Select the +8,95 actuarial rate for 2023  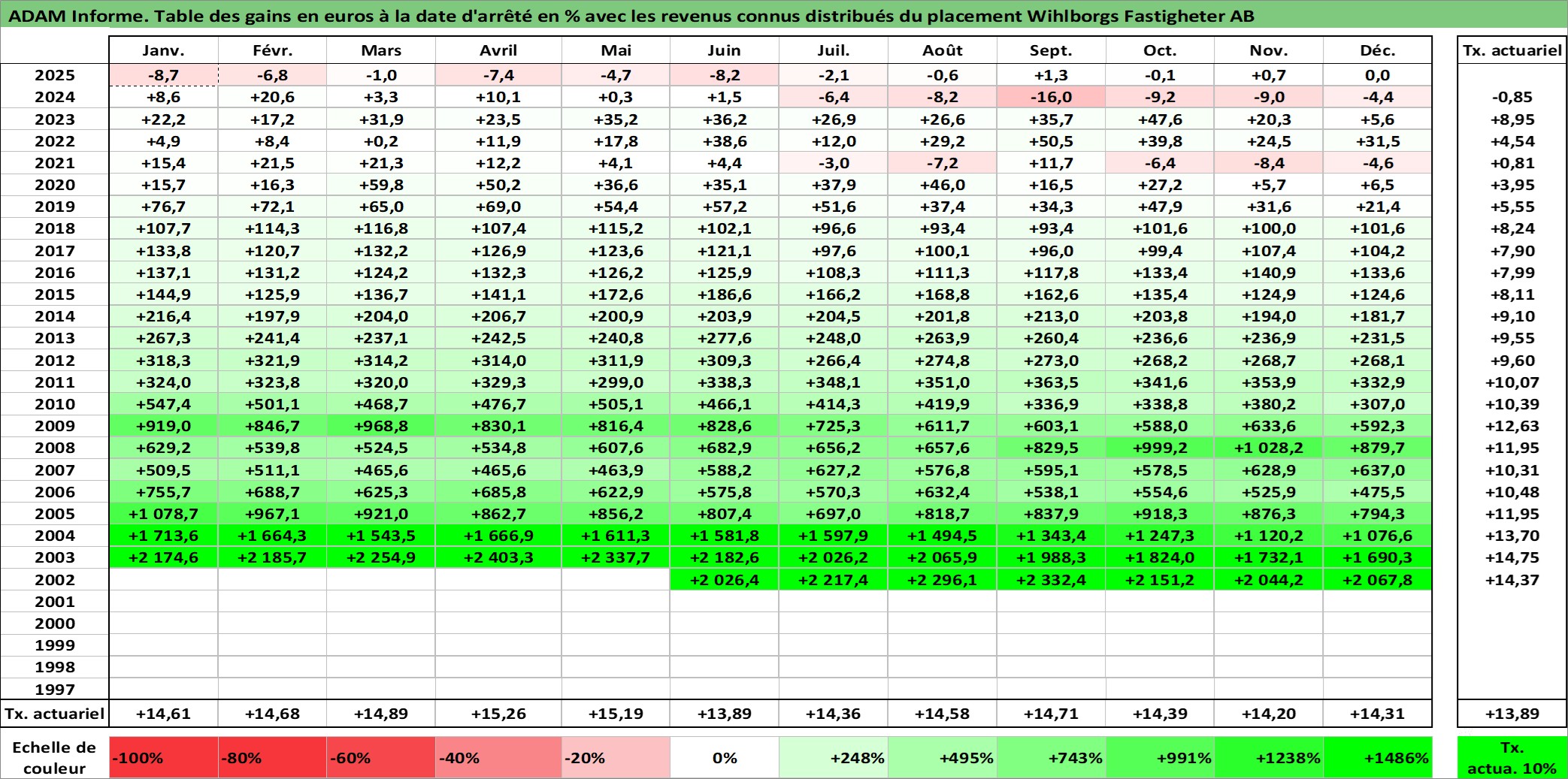click(x=1512, y=119)
